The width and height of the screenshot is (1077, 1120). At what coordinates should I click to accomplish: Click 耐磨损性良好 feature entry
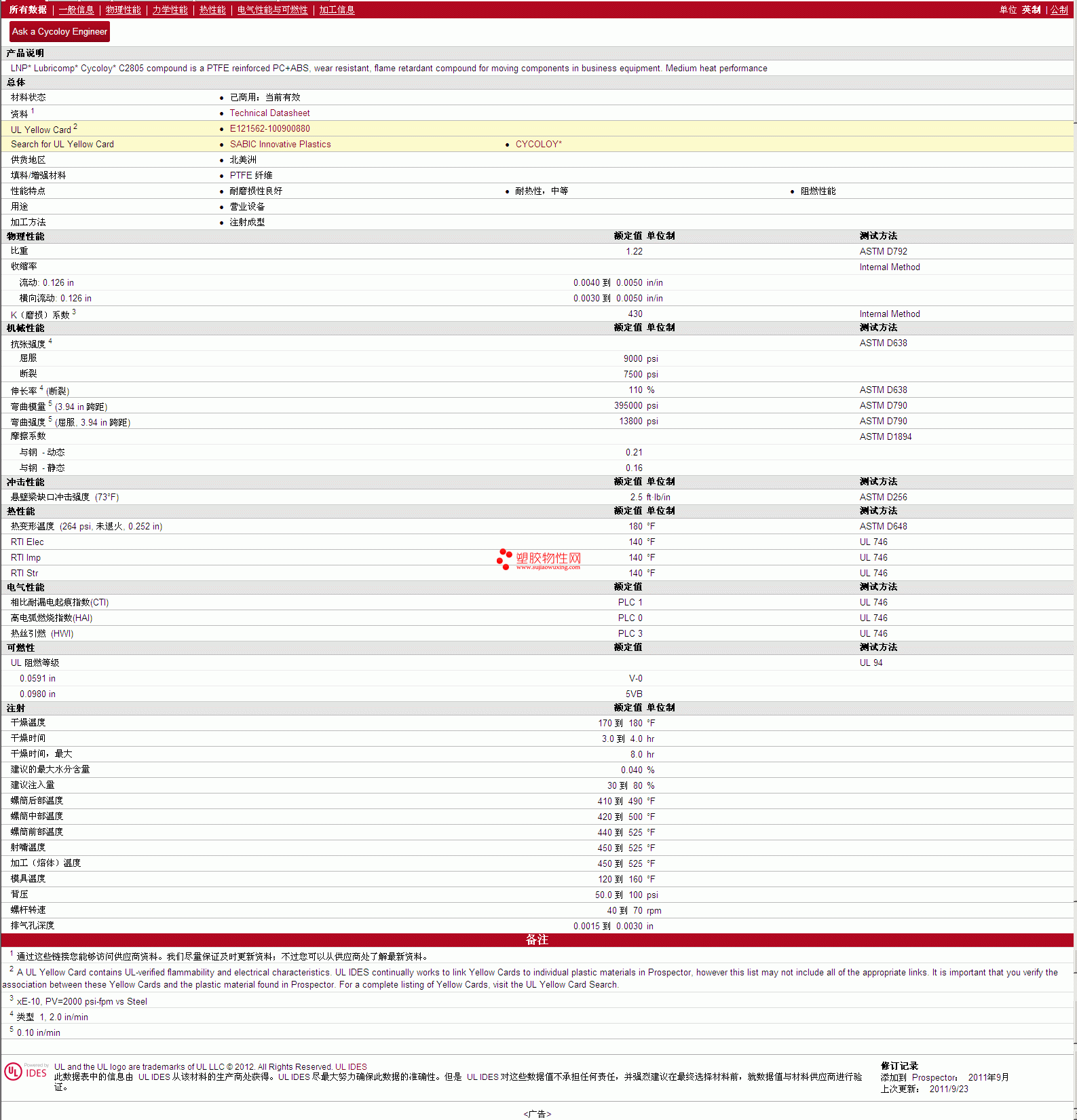256,191
